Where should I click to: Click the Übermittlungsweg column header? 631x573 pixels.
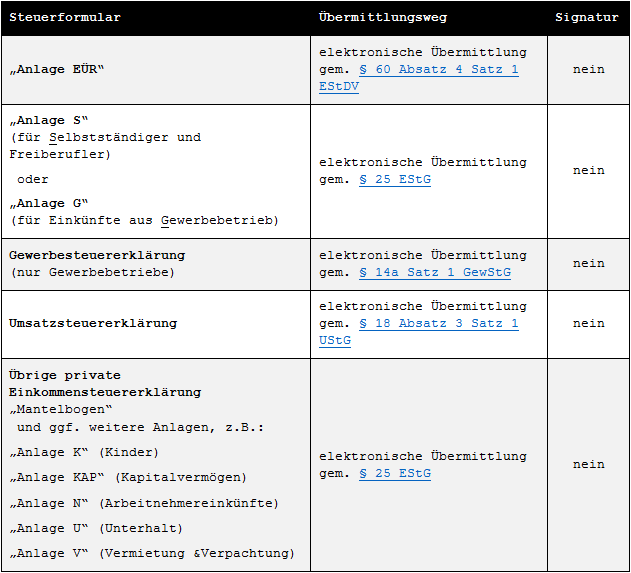[383, 17]
